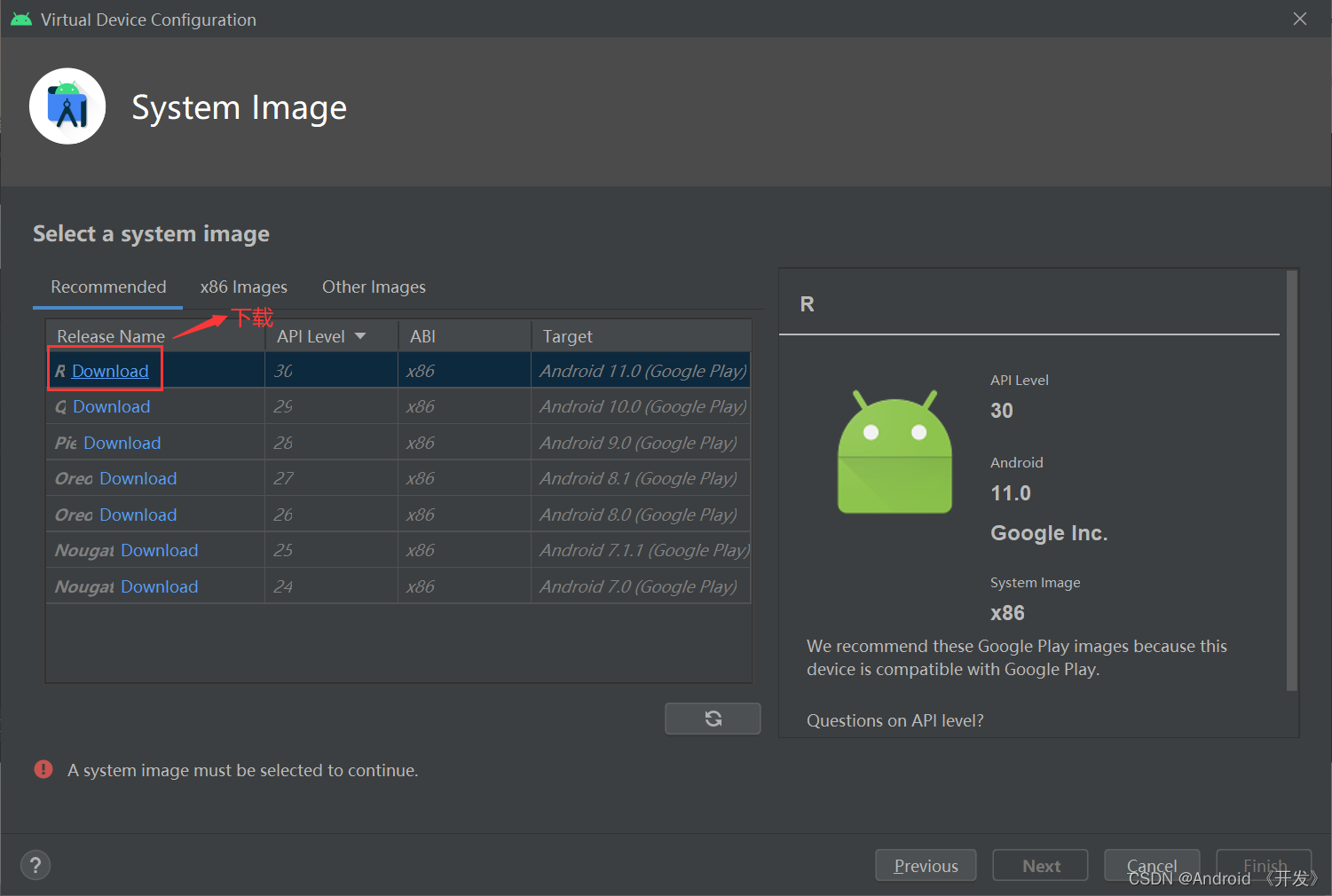The image size is (1332, 896).
Task: Download the Oreo API 27 image
Action: point(138,478)
